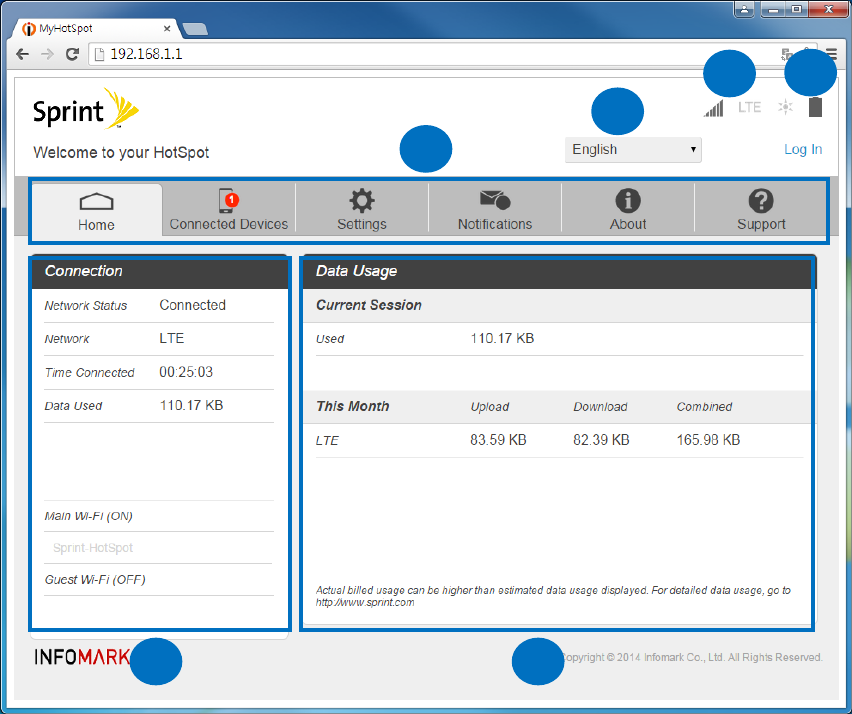The height and width of the screenshot is (714, 852).
Task: Click the Infomark logo
Action: pos(82,657)
